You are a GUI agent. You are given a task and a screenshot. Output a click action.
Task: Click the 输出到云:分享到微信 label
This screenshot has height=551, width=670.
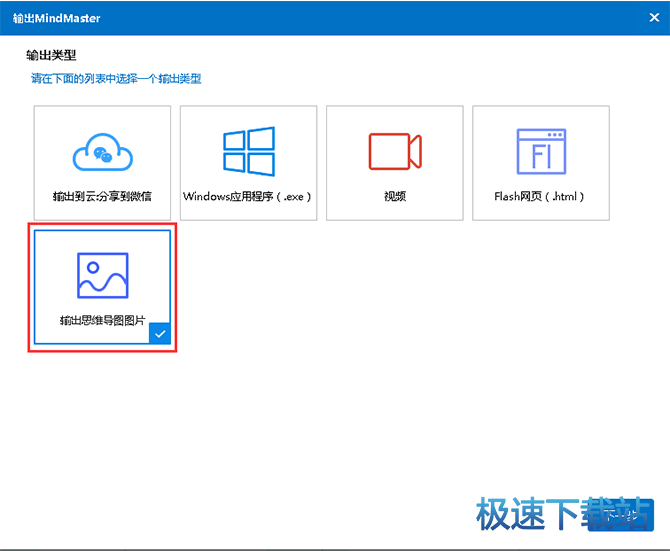[102, 196]
